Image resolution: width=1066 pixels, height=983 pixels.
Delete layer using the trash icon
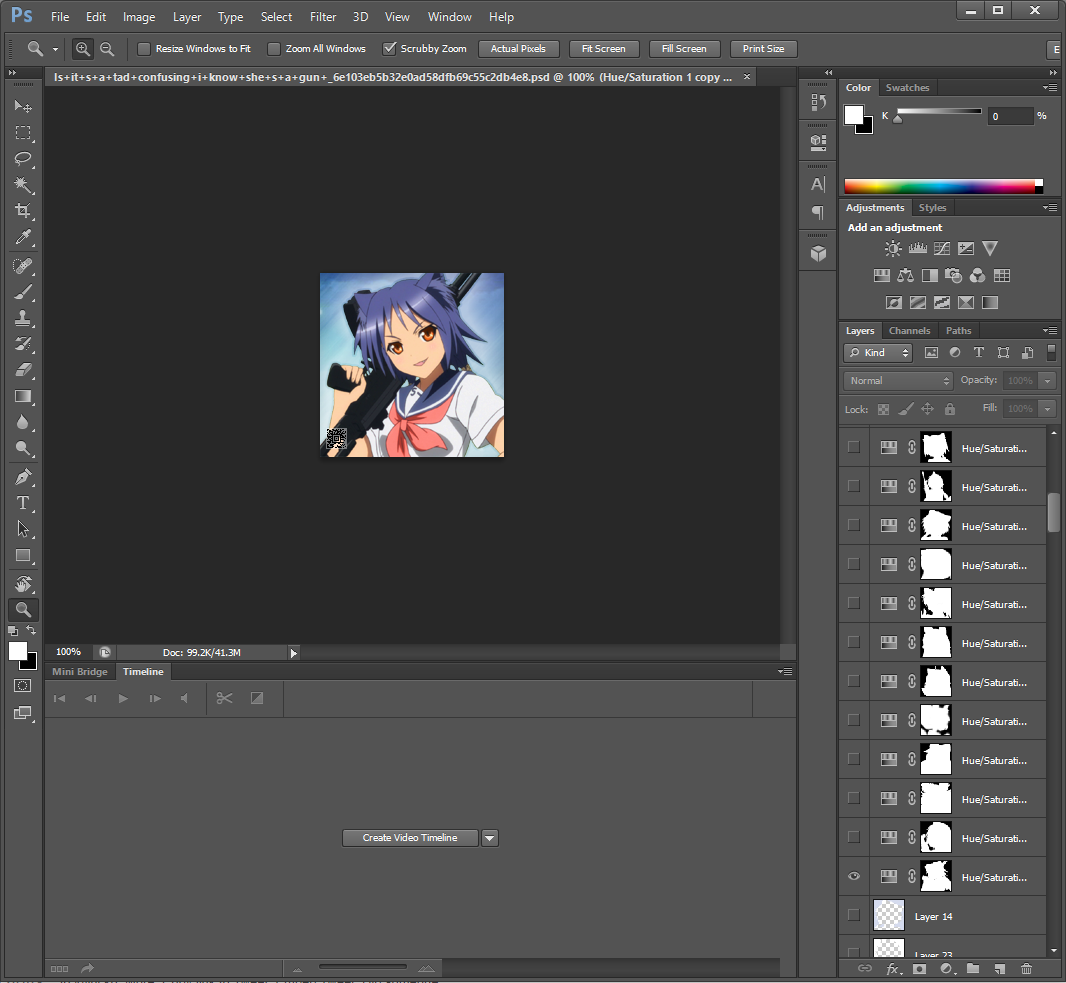click(x=1027, y=969)
